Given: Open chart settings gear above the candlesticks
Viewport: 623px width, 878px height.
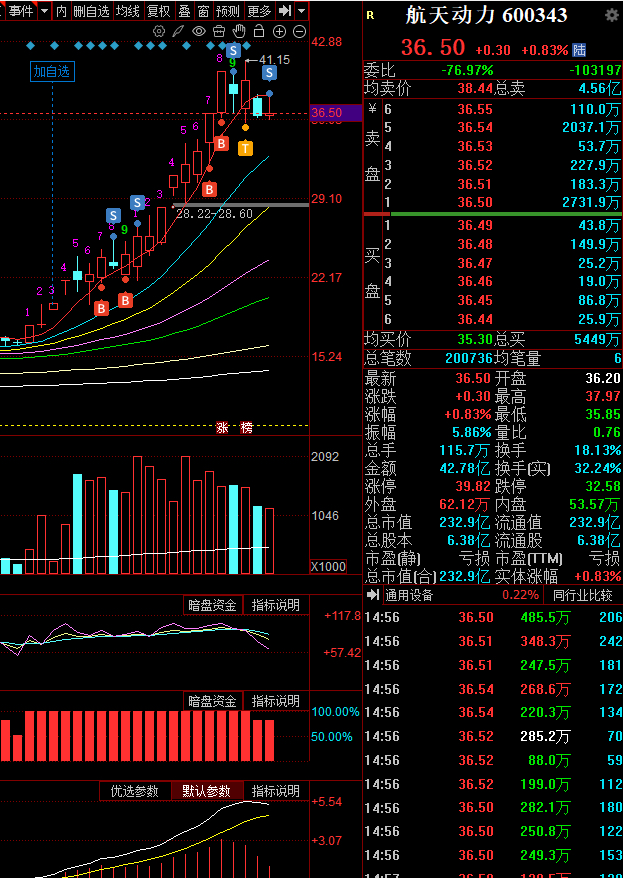Looking at the screenshot, I should [160, 31].
